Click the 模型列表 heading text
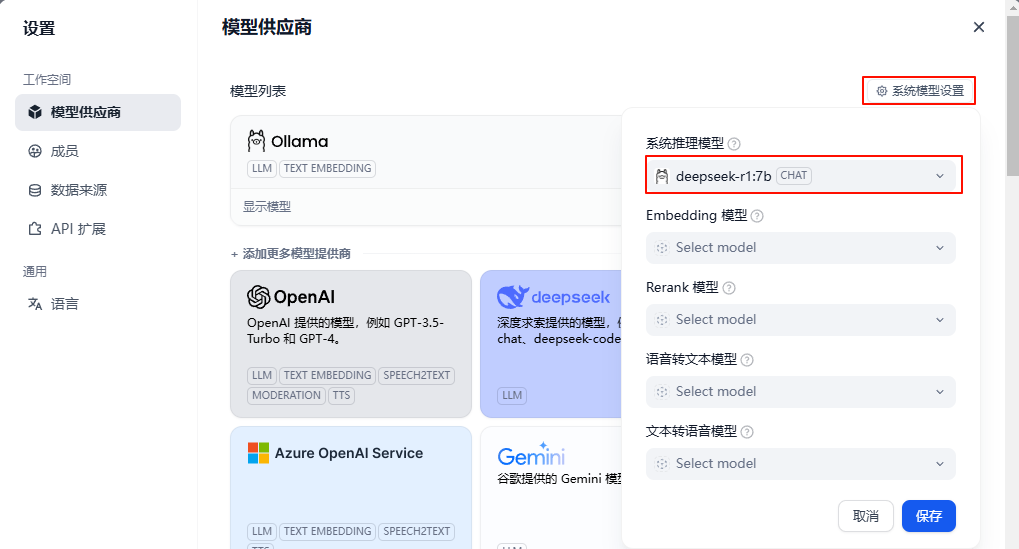The height and width of the screenshot is (549, 1019). tap(258, 91)
